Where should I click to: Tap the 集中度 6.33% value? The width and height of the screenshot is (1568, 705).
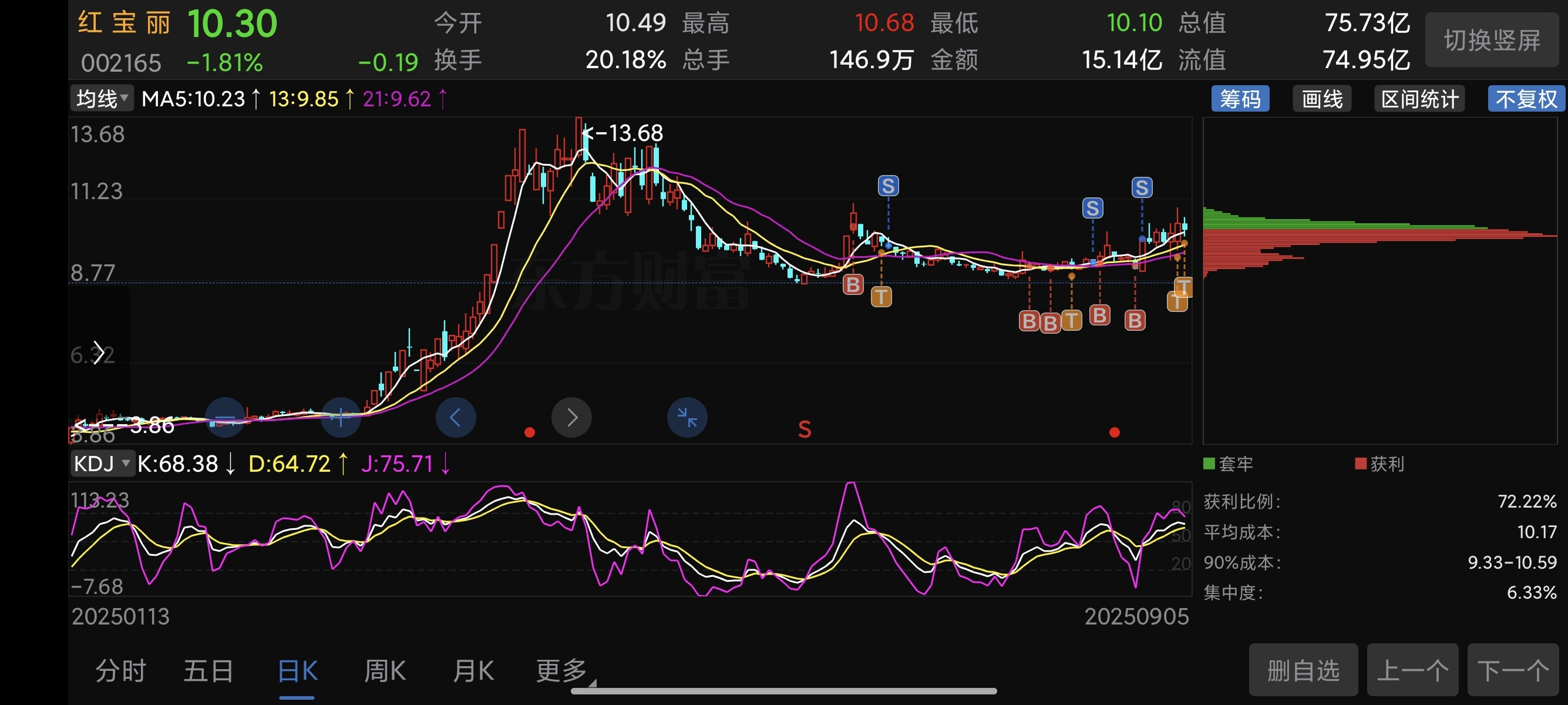click(x=1532, y=592)
